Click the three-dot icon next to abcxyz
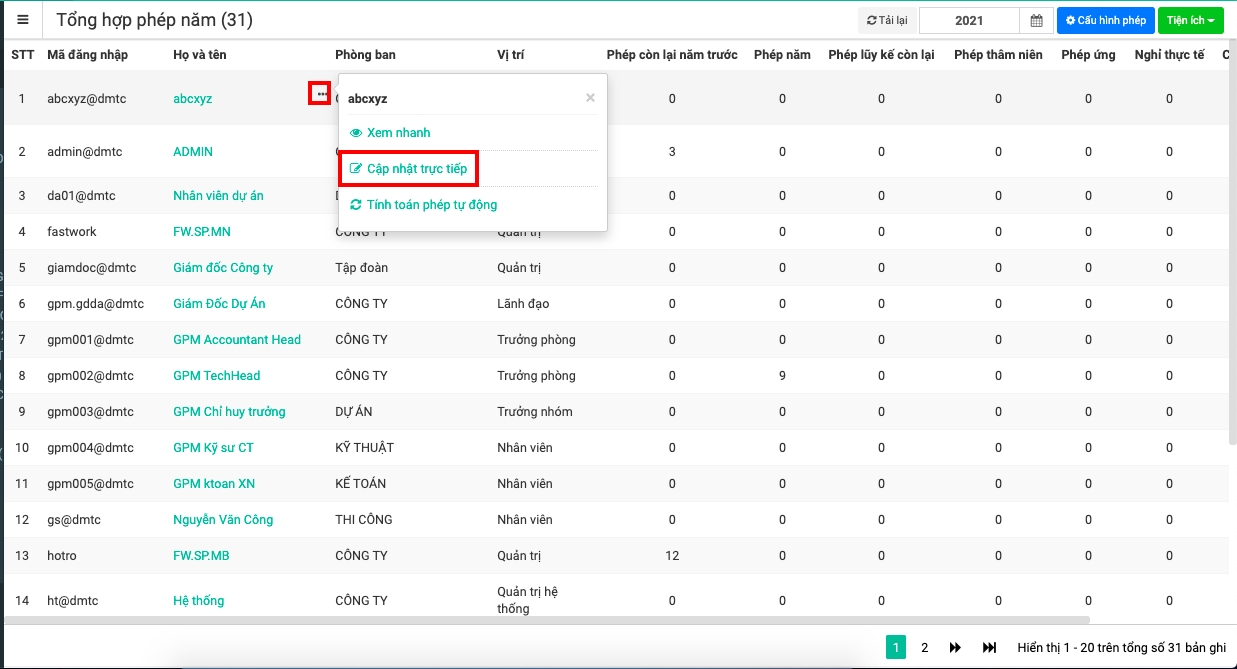This screenshot has width=1237, height=669. click(320, 93)
